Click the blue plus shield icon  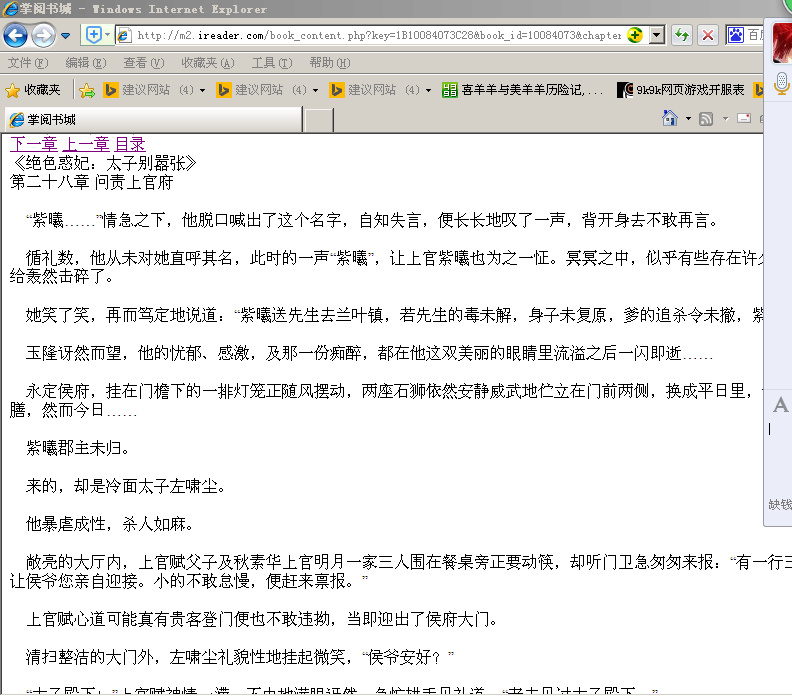[x=93, y=35]
